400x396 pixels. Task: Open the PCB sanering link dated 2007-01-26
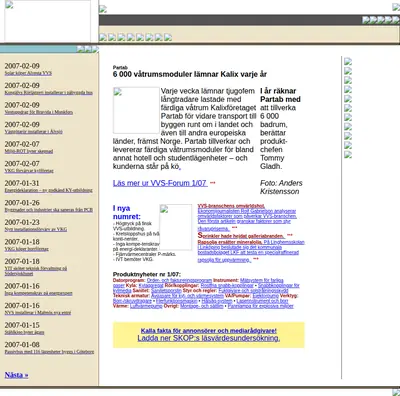(x=49, y=210)
